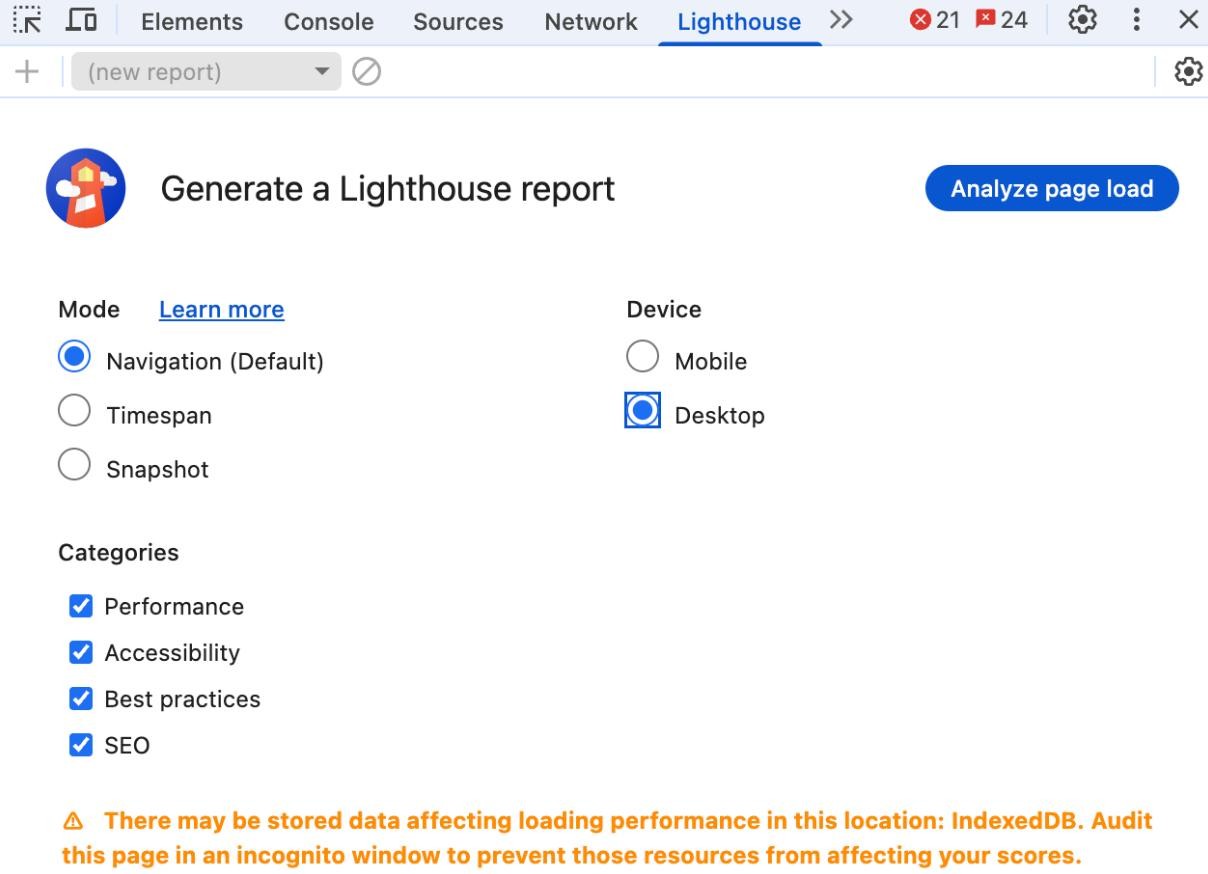Switch to the Console tab
This screenshot has width=1208, height=874.
click(x=328, y=22)
